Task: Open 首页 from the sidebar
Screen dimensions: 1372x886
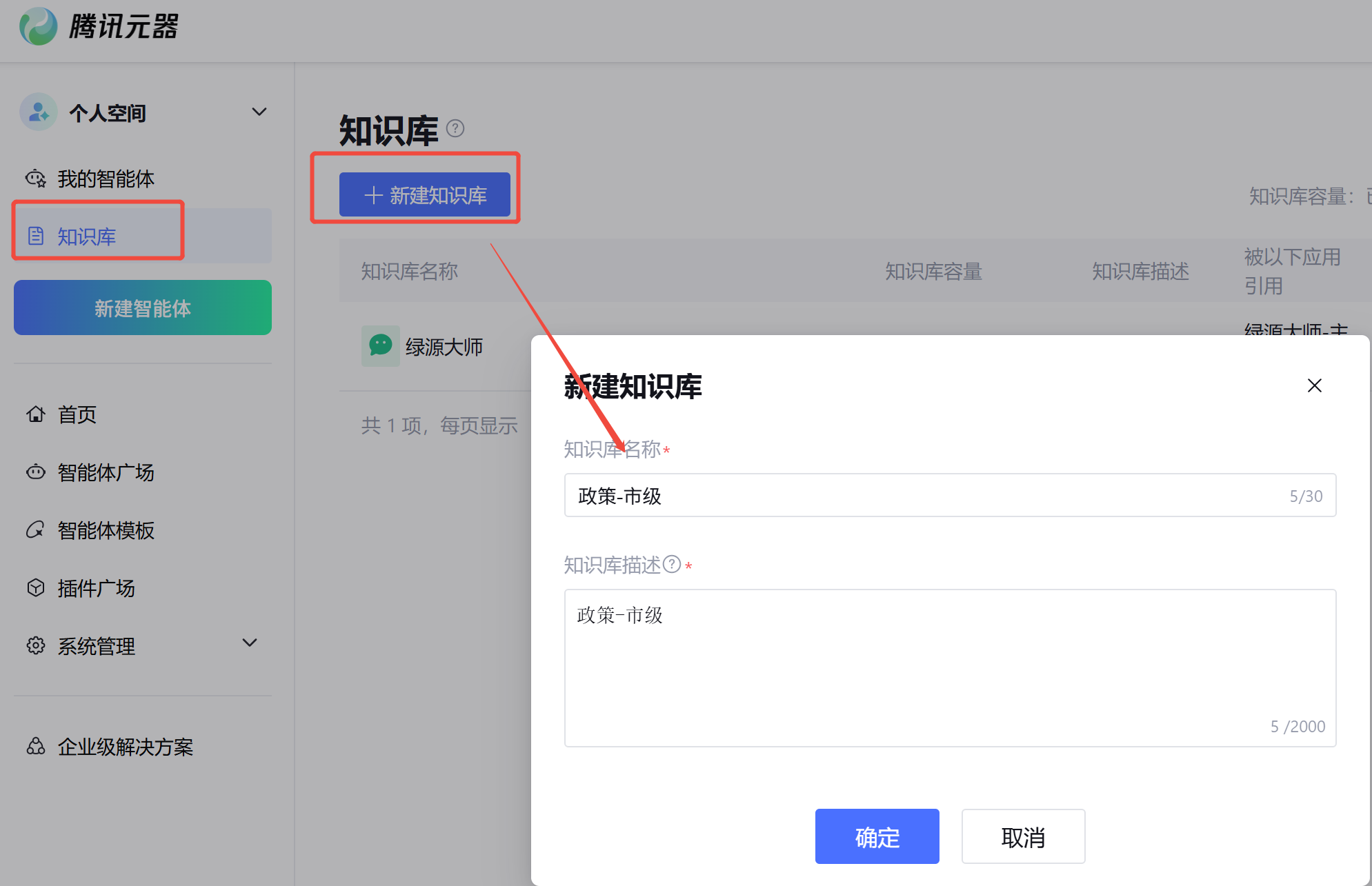Action: [x=77, y=414]
